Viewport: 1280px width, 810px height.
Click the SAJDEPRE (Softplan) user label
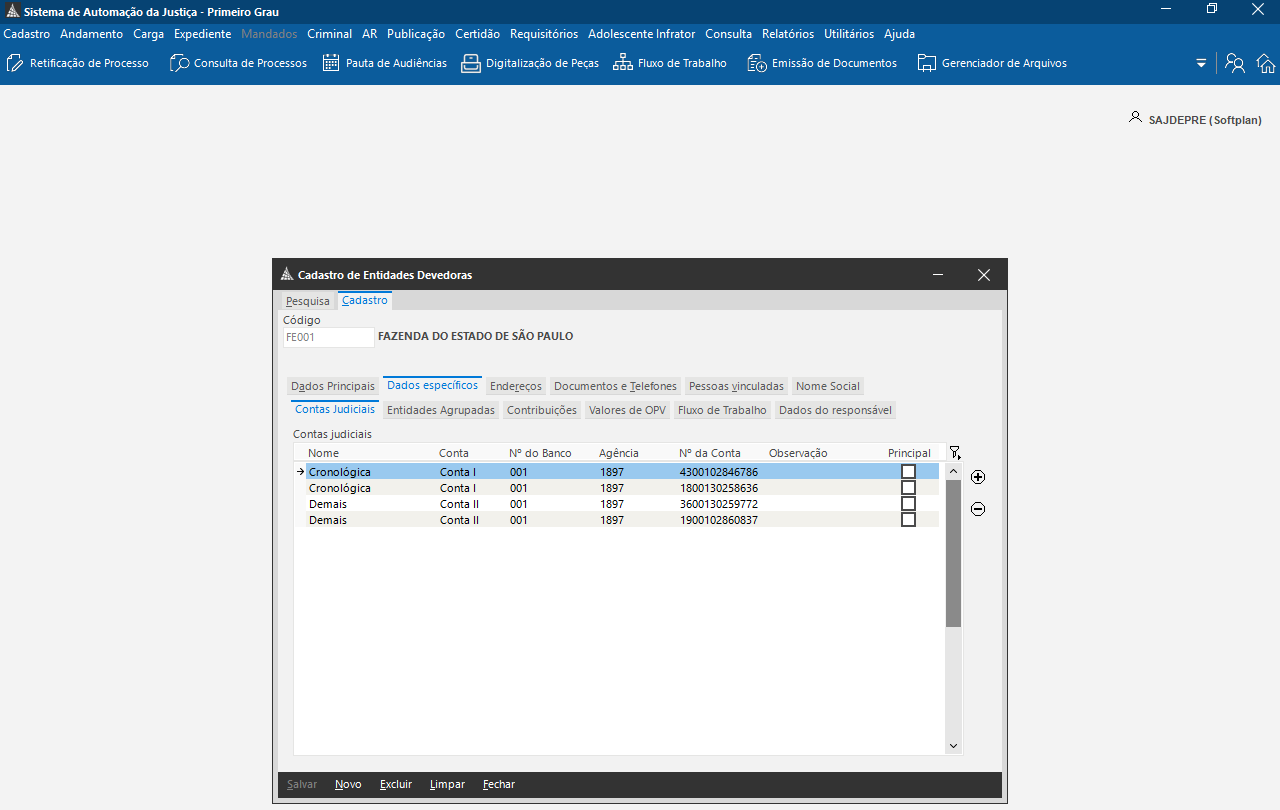(1205, 120)
